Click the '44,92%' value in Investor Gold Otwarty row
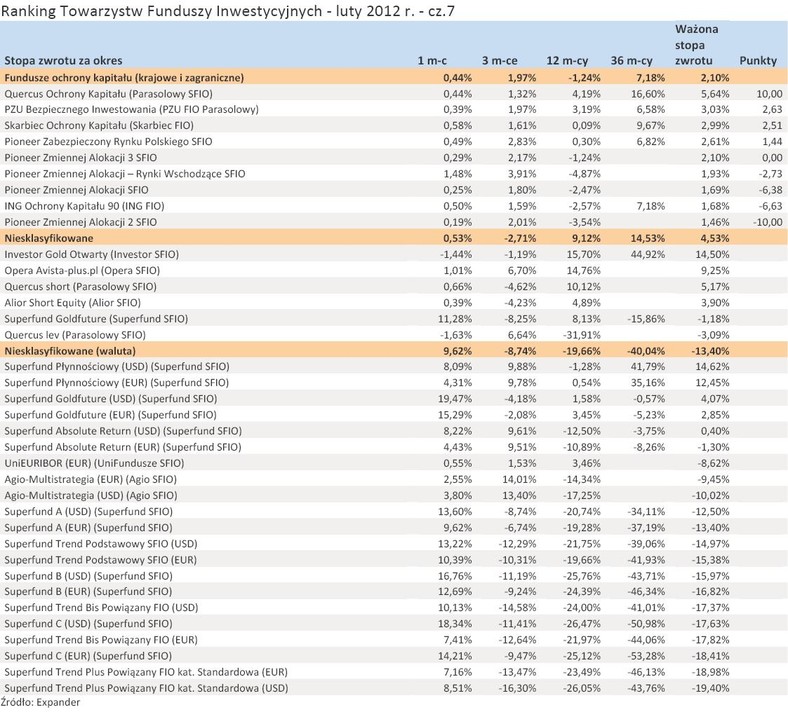Viewport: 788px width, 712px height. coord(648,254)
